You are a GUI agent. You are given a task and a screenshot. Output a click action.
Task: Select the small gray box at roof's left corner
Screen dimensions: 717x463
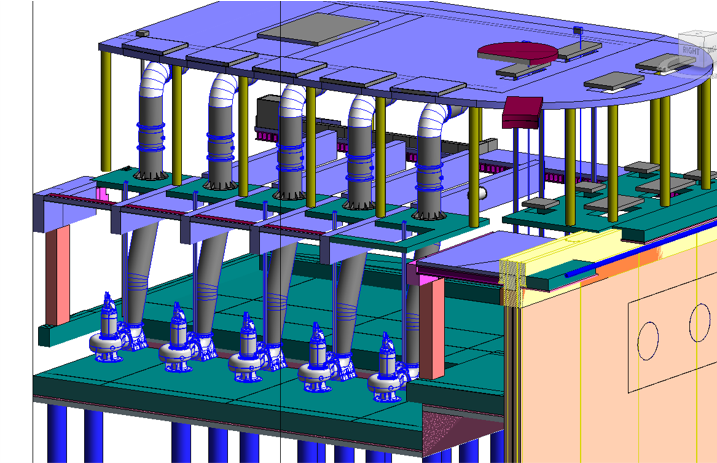(x=142, y=33)
